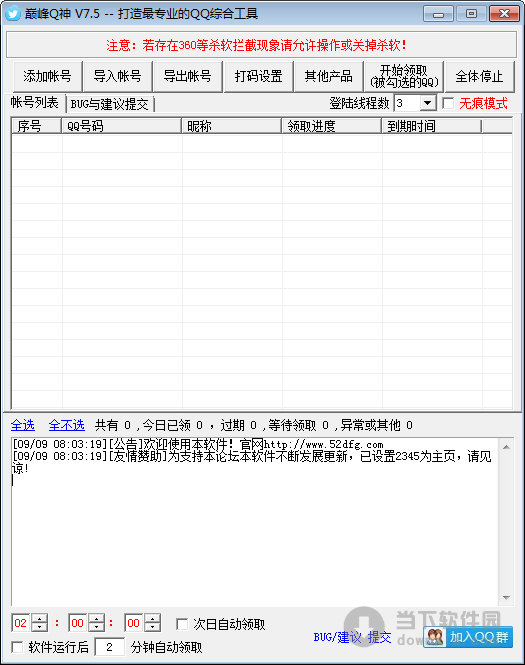Open the BUG/建议 提交 link

(x=352, y=637)
